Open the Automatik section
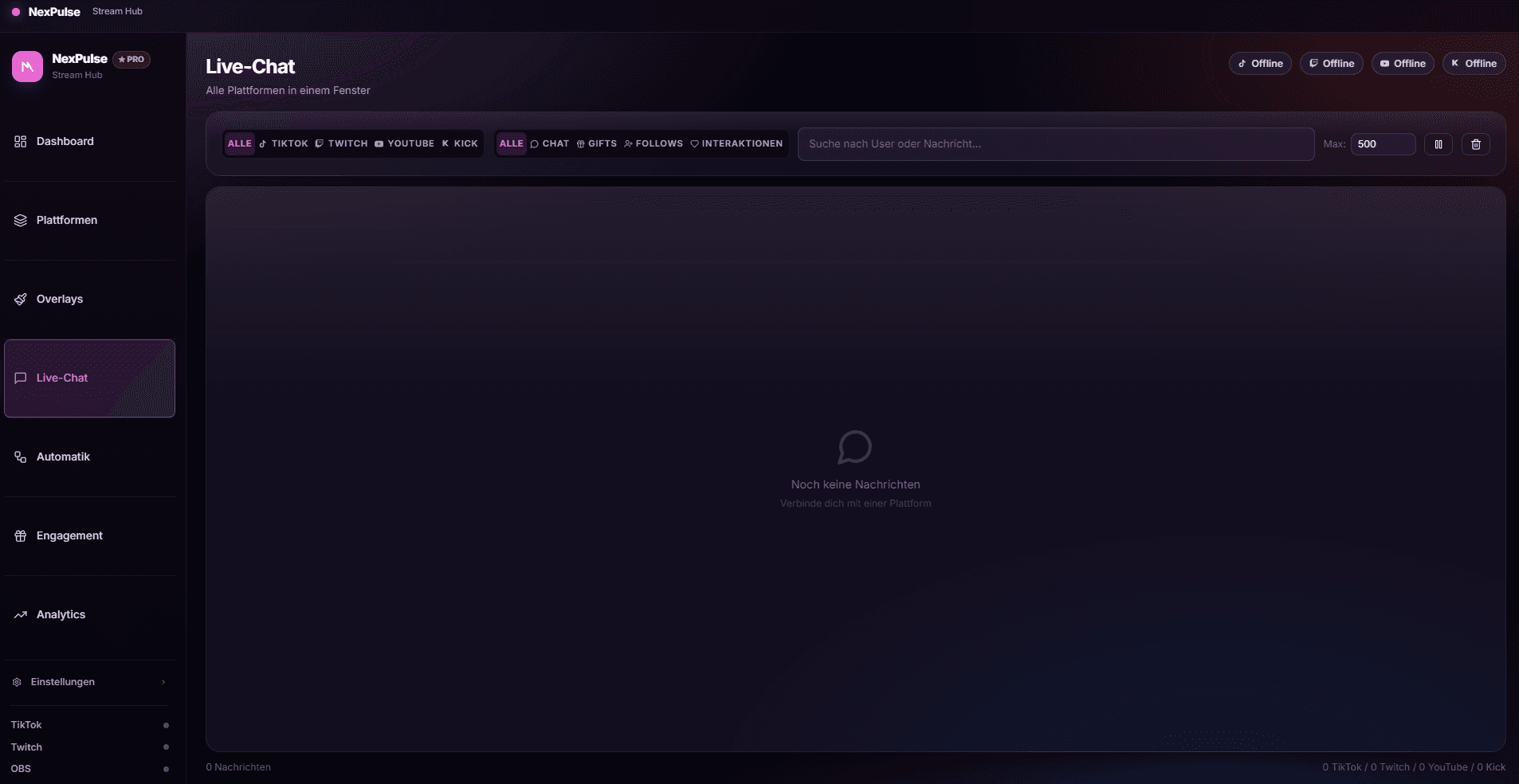1519x784 pixels. [89, 457]
